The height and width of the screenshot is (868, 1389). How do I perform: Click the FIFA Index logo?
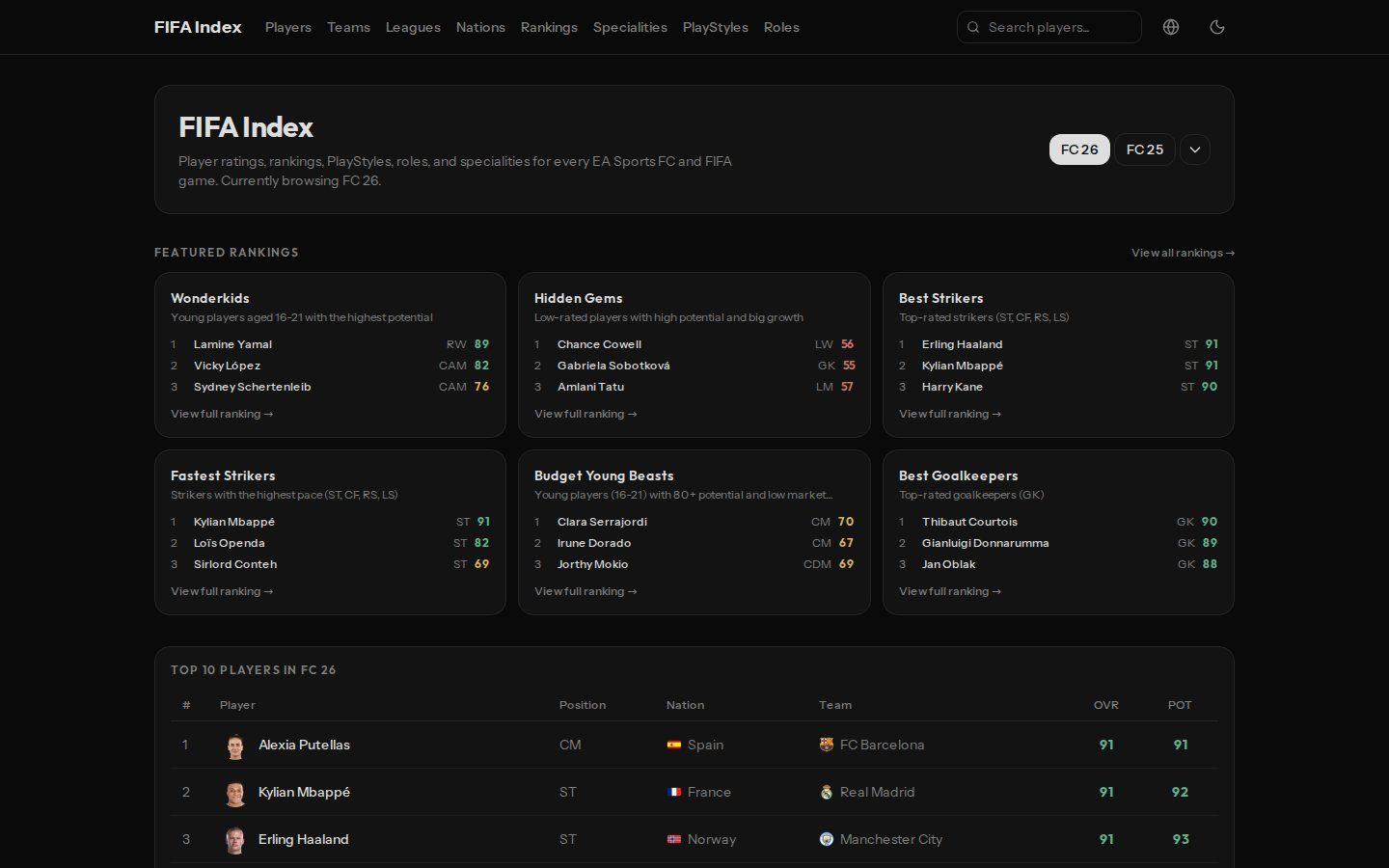click(x=198, y=27)
